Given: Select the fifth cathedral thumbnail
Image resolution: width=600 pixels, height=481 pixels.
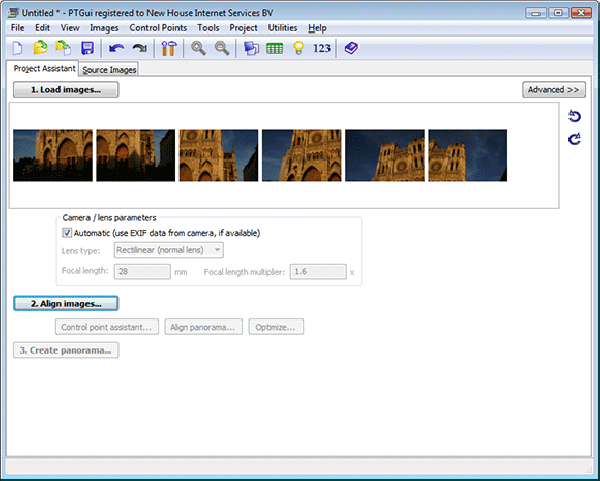Looking at the screenshot, I should tap(385, 155).
